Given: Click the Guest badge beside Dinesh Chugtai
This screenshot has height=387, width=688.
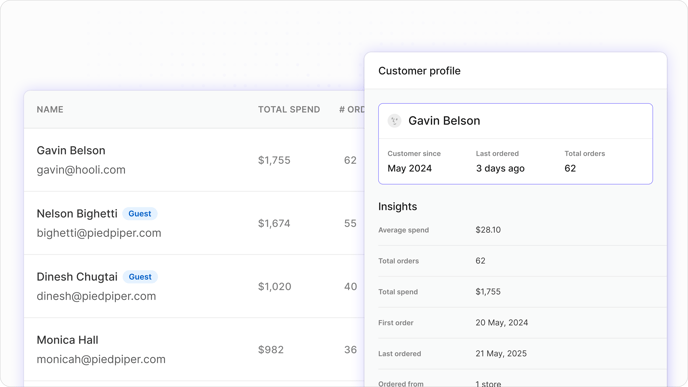Looking at the screenshot, I should point(140,277).
